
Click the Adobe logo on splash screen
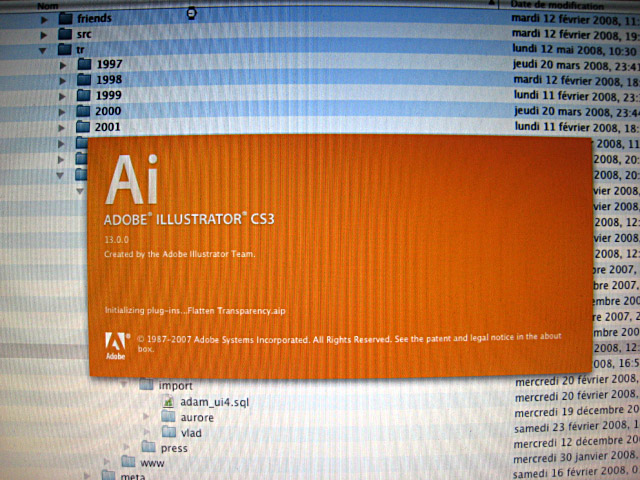tap(117, 345)
